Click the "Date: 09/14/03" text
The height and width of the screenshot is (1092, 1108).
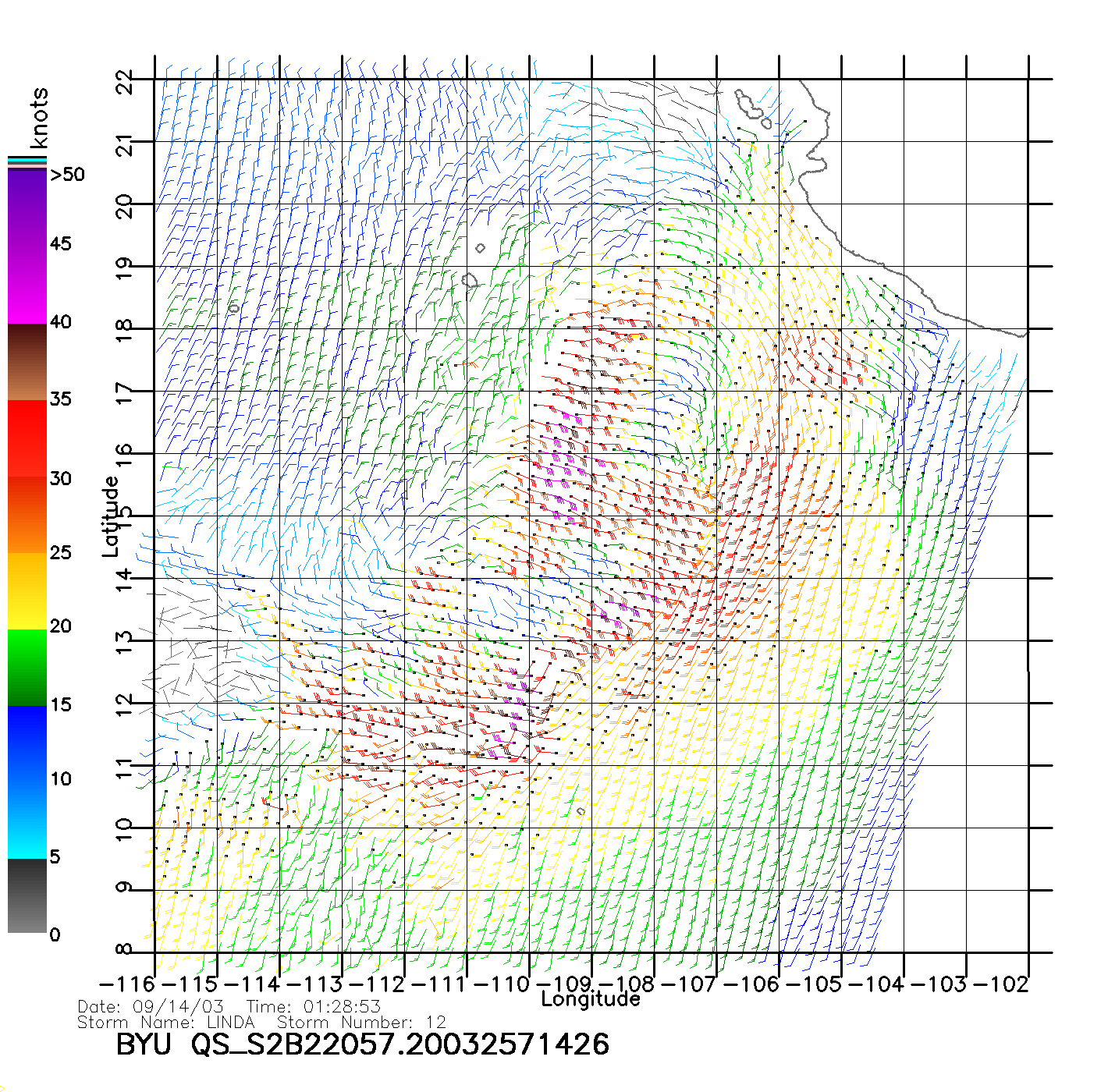pos(151,1007)
